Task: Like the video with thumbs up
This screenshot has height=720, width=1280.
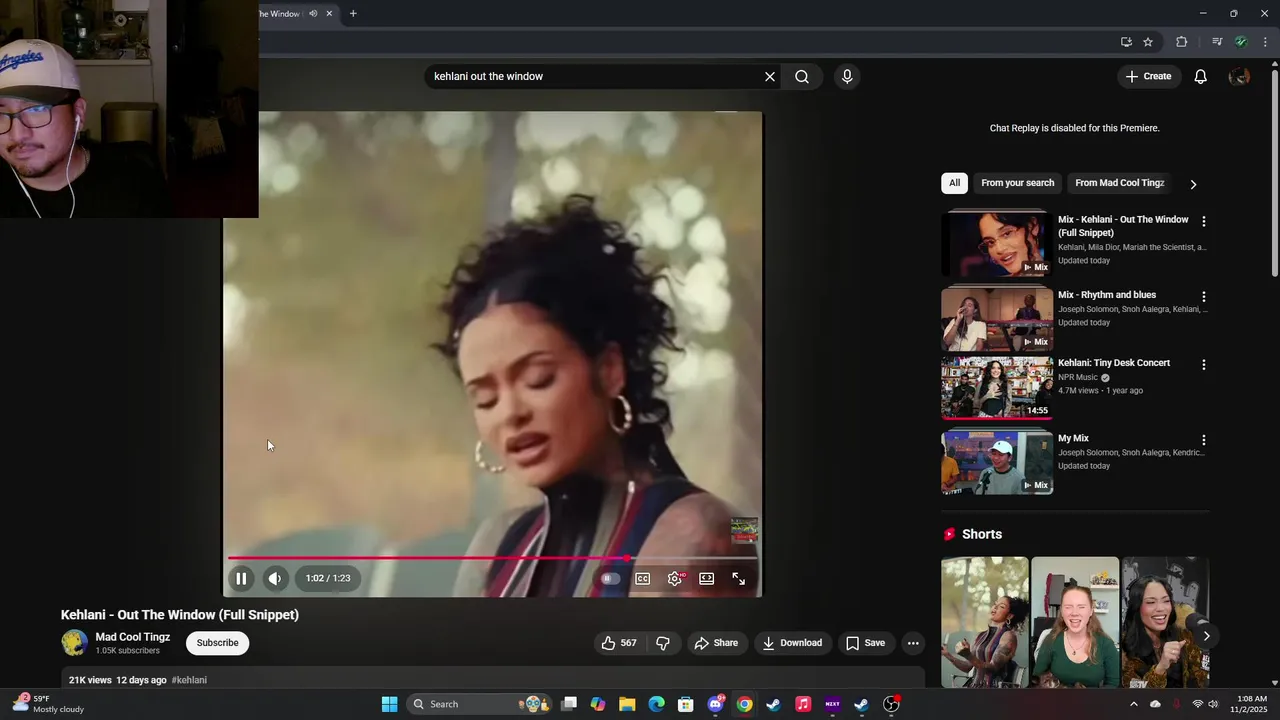Action: tap(619, 643)
